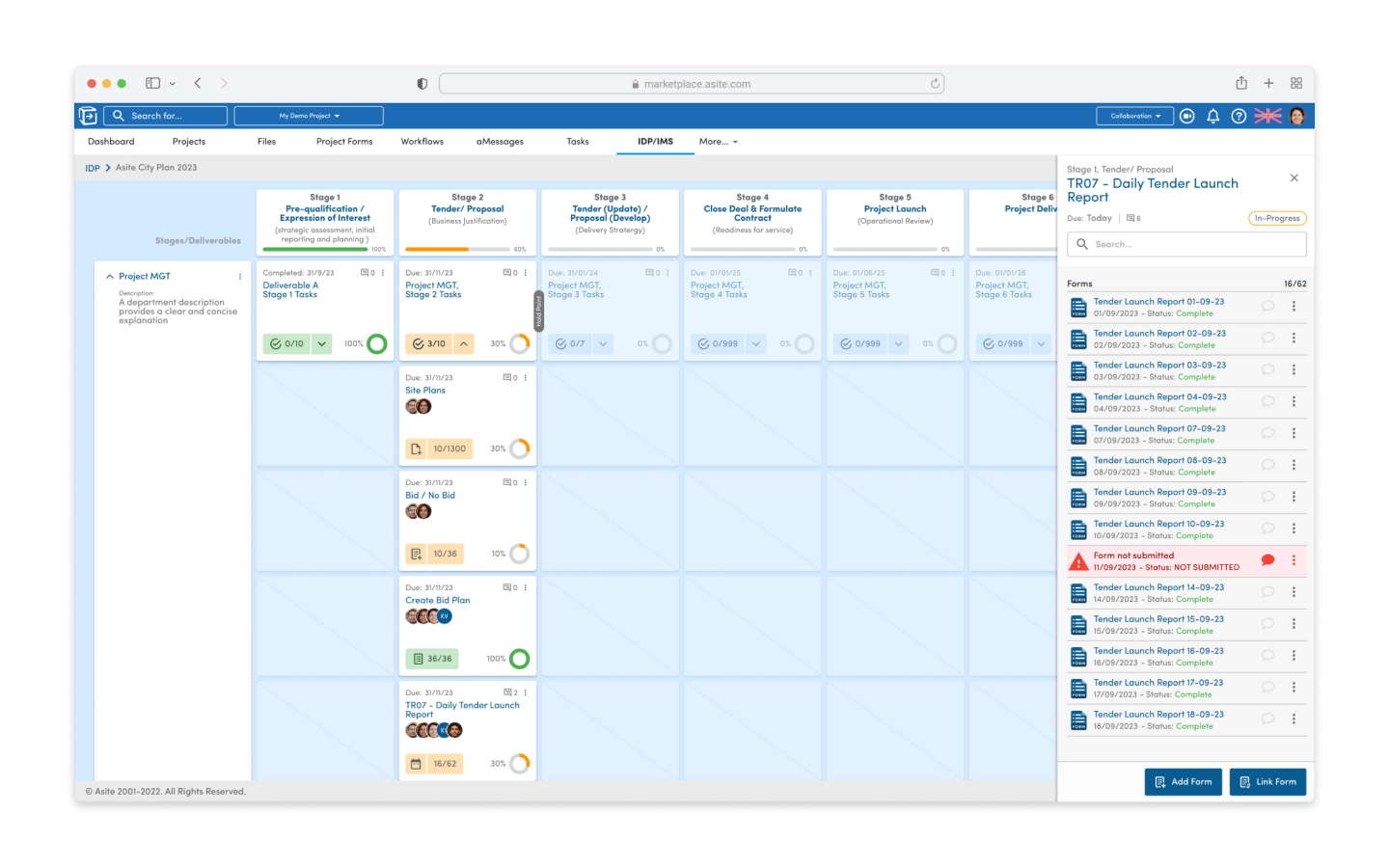Screen dimensions: 1389x868
Task: Open red comment bubble on Form not submitted row
Action: pyautogui.click(x=1268, y=560)
